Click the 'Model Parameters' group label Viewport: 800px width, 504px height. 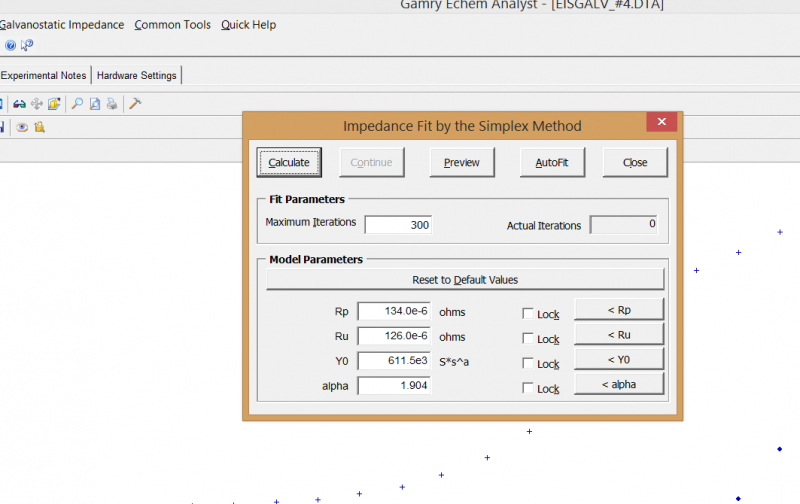click(316, 260)
